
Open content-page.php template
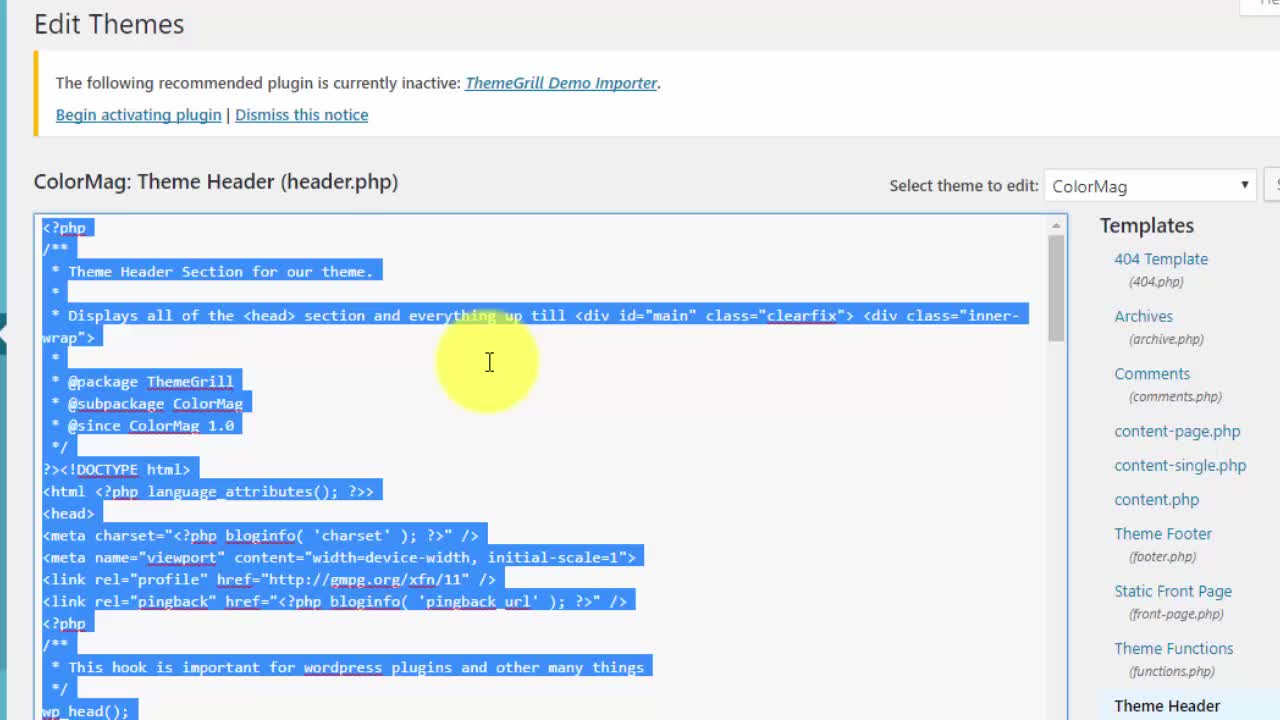(x=1177, y=431)
